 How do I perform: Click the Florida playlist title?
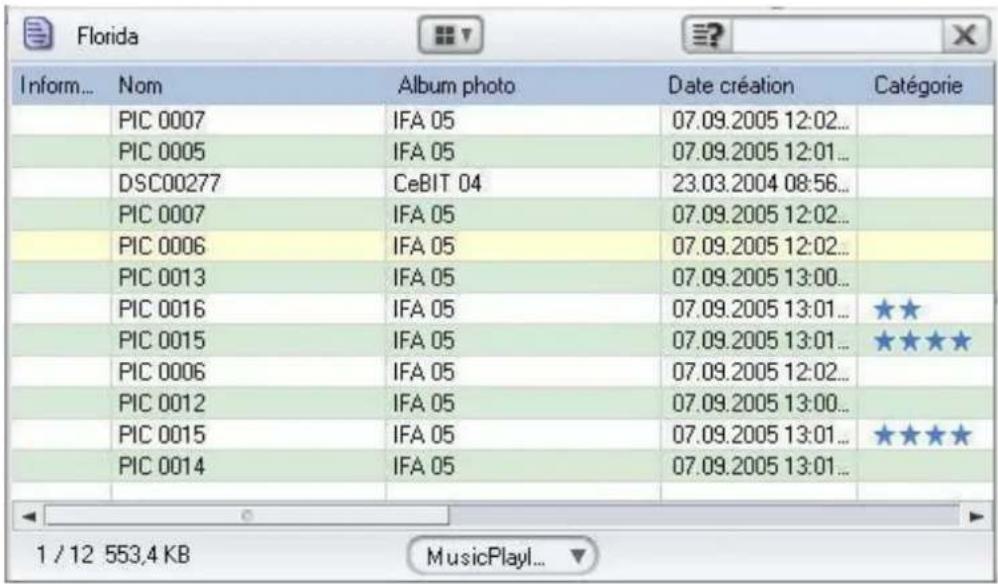tap(108, 36)
